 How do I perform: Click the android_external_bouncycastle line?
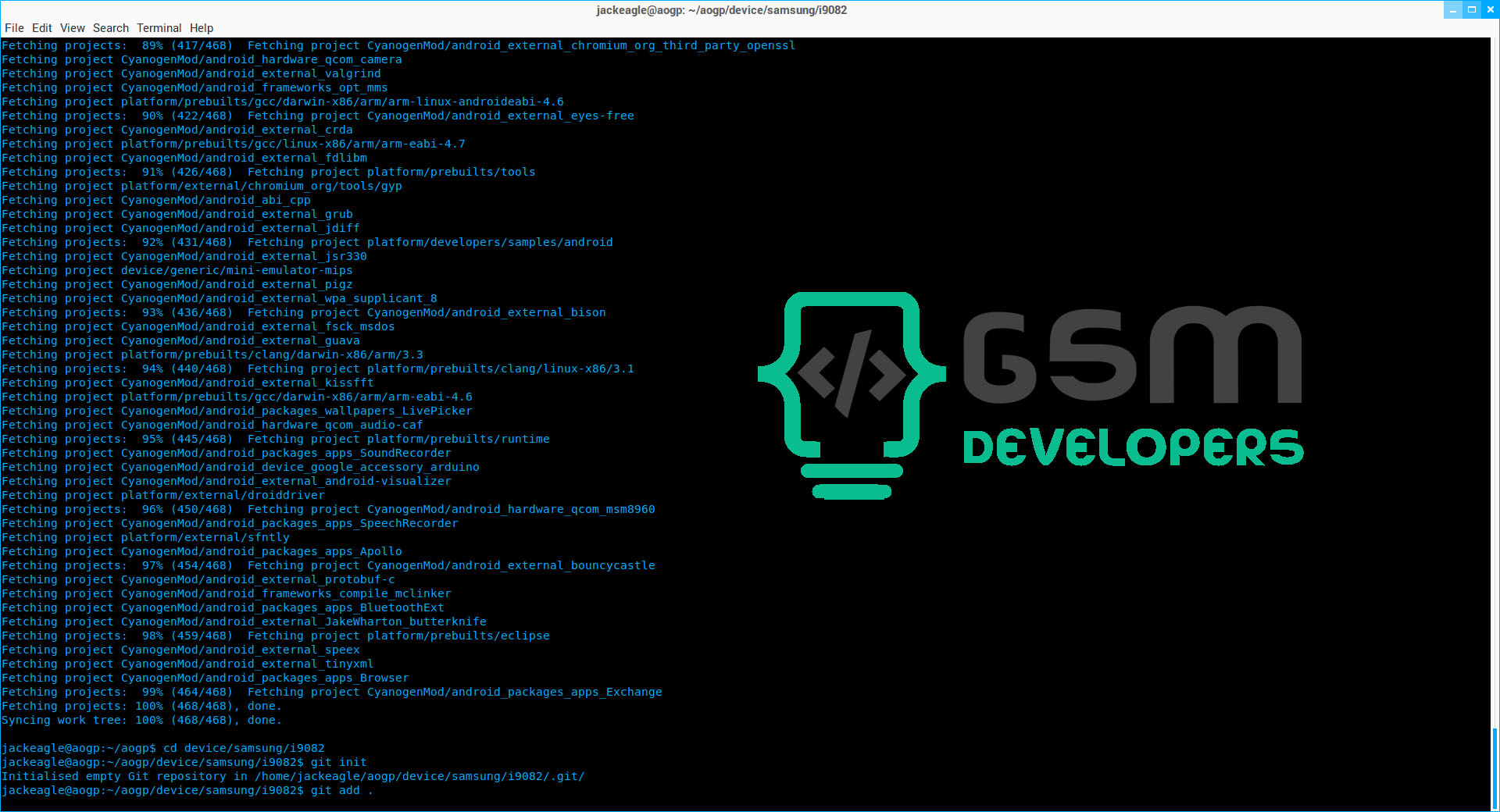328,566
